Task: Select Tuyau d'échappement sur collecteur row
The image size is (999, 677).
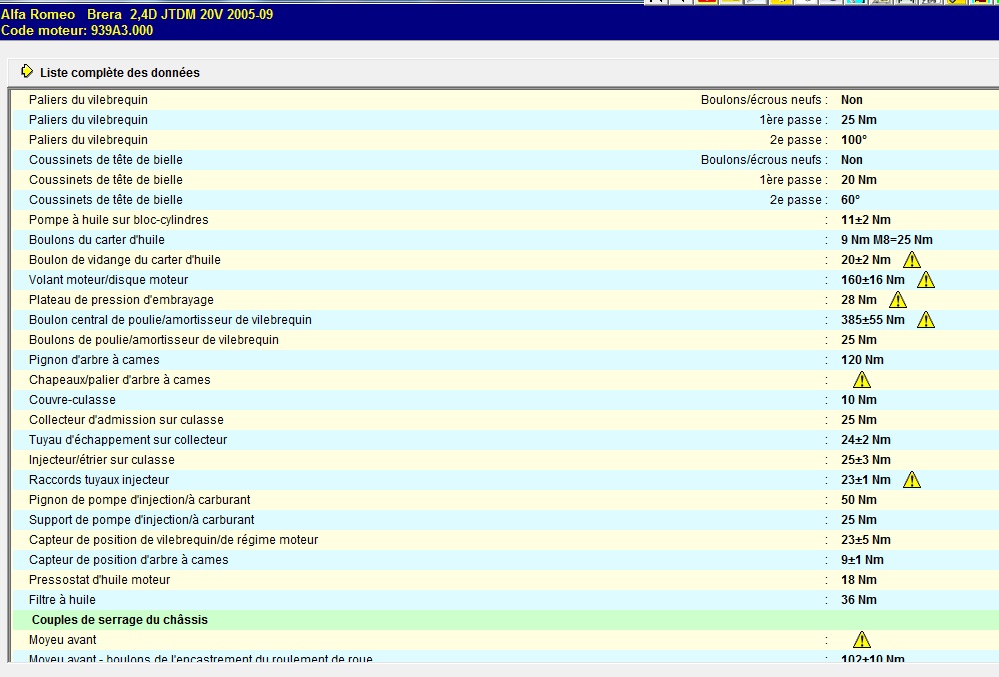Action: [x=128, y=440]
